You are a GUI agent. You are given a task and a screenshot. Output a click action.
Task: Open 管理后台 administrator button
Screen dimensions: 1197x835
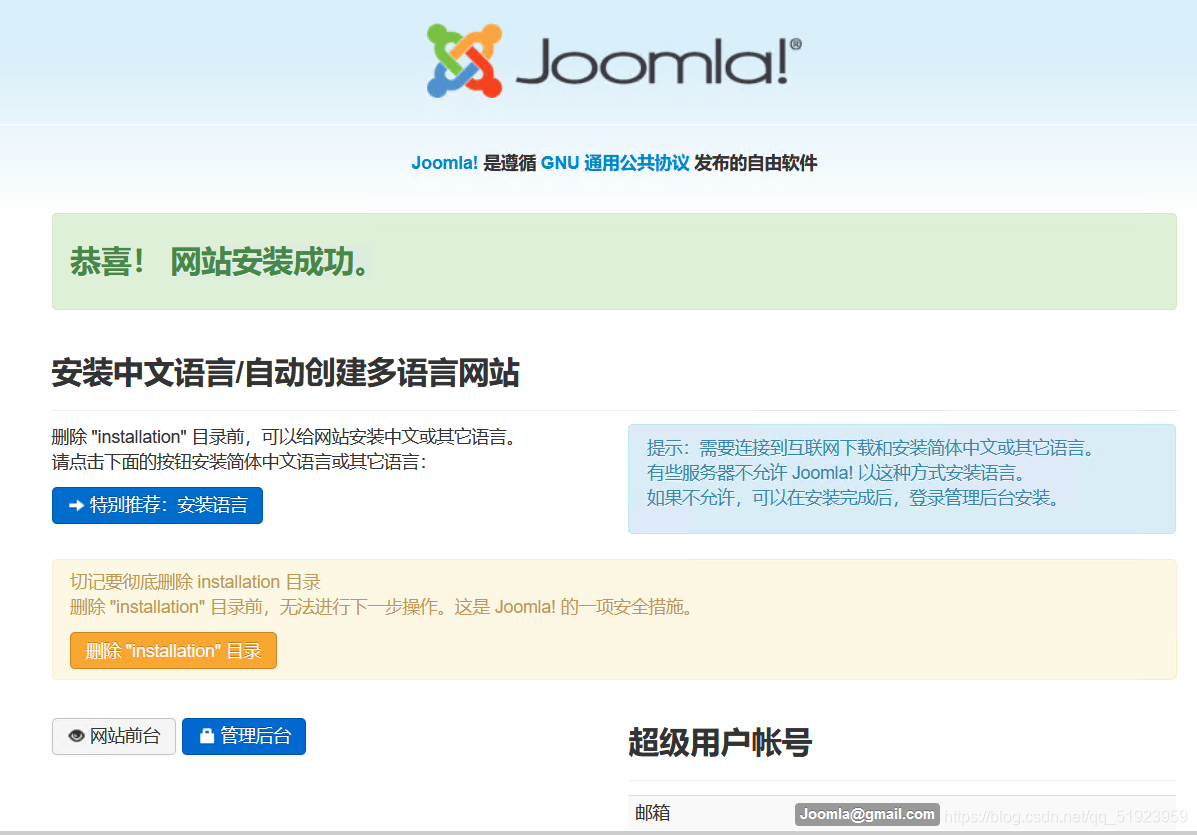point(244,737)
